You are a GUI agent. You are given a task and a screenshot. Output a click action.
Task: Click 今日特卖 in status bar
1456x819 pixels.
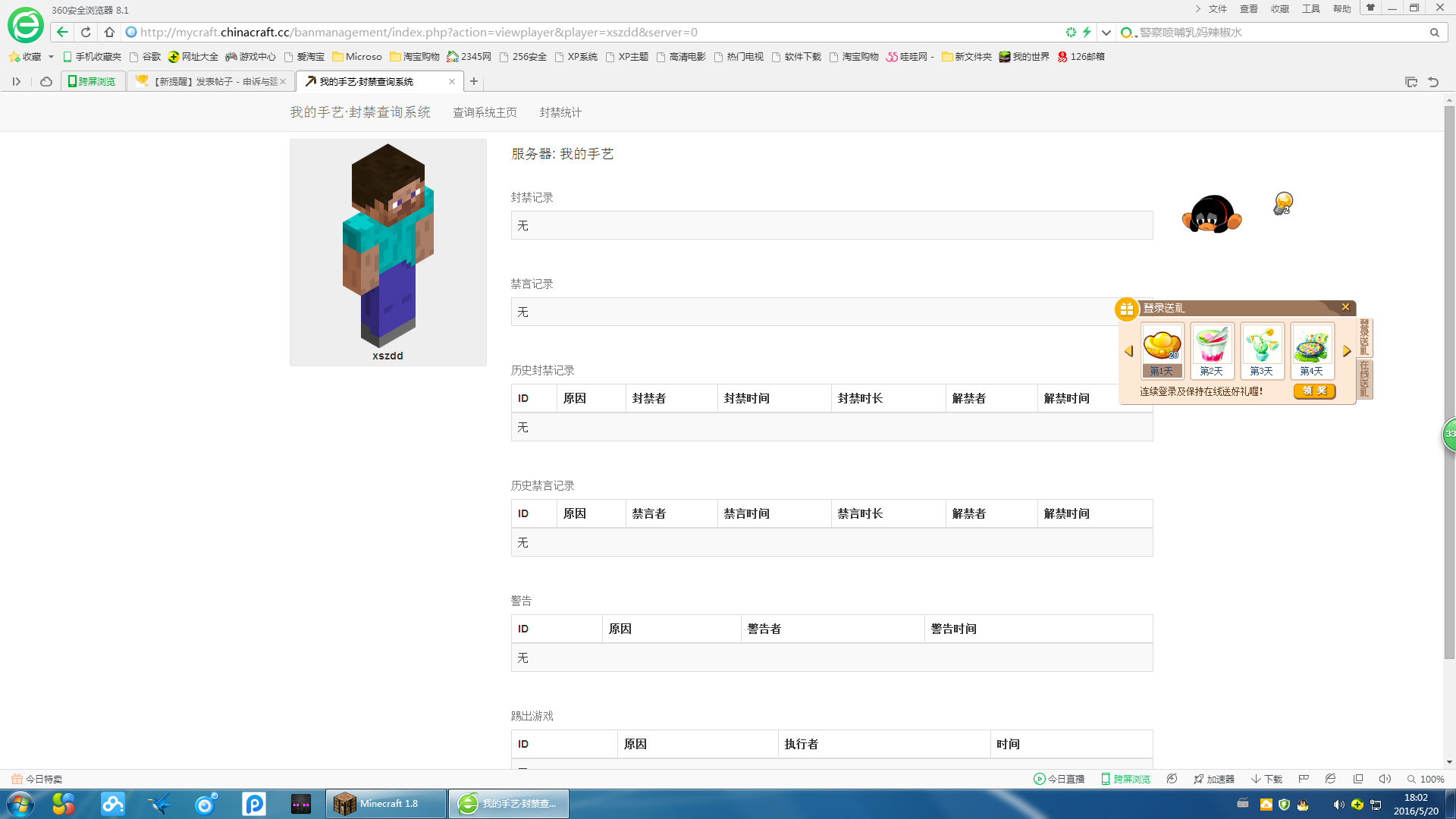[x=37, y=779]
